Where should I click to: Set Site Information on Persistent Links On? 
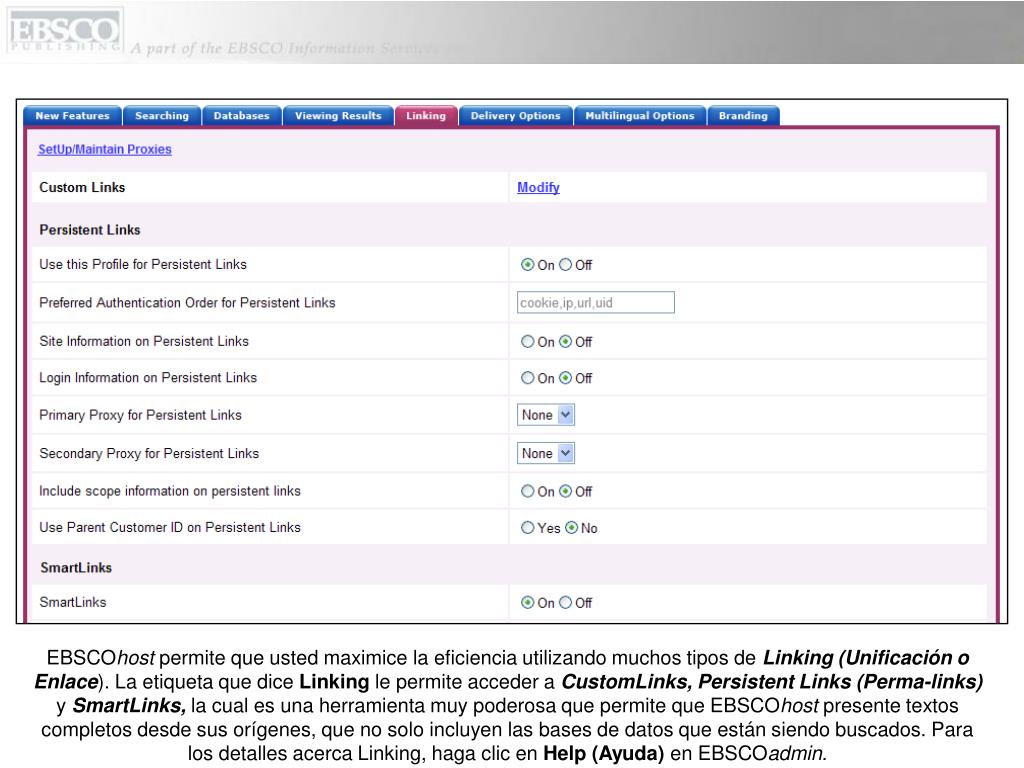[527, 342]
